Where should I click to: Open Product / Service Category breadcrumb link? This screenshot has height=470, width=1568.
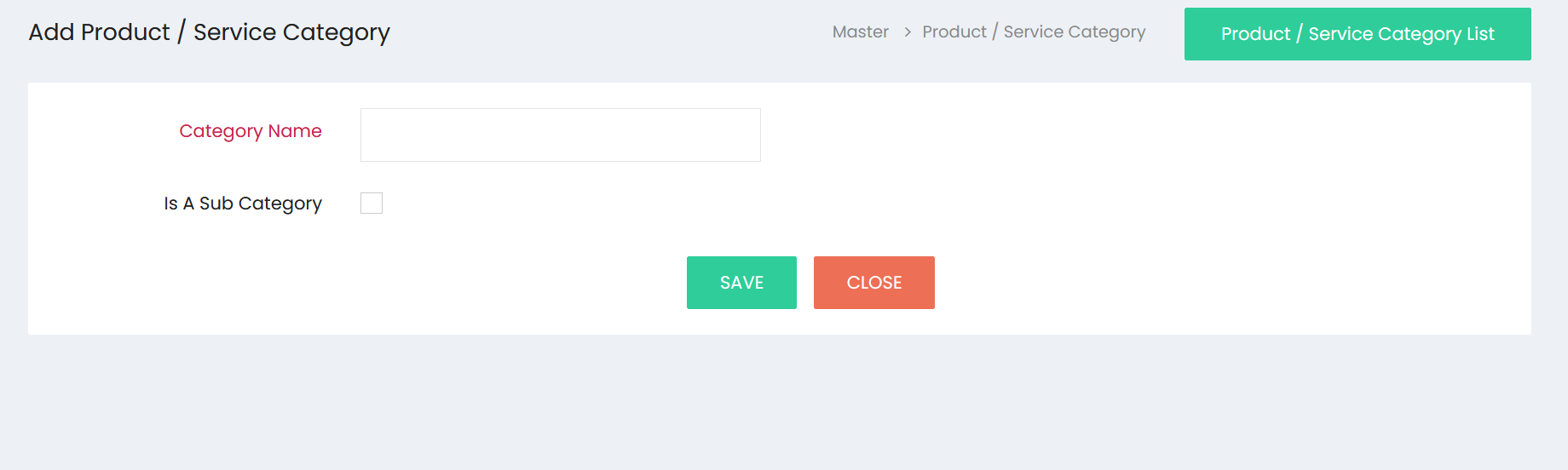pos(1034,32)
